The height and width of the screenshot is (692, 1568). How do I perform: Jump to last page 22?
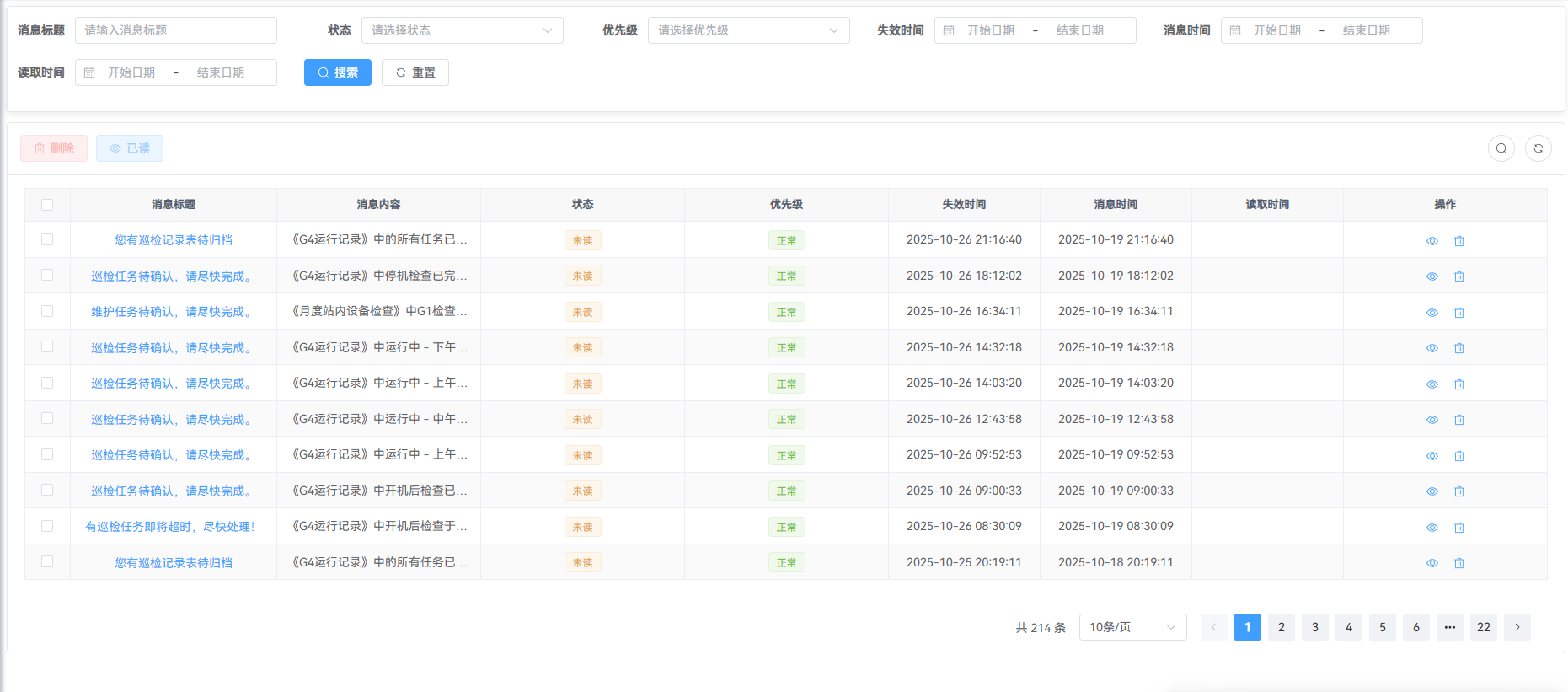[1483, 627]
